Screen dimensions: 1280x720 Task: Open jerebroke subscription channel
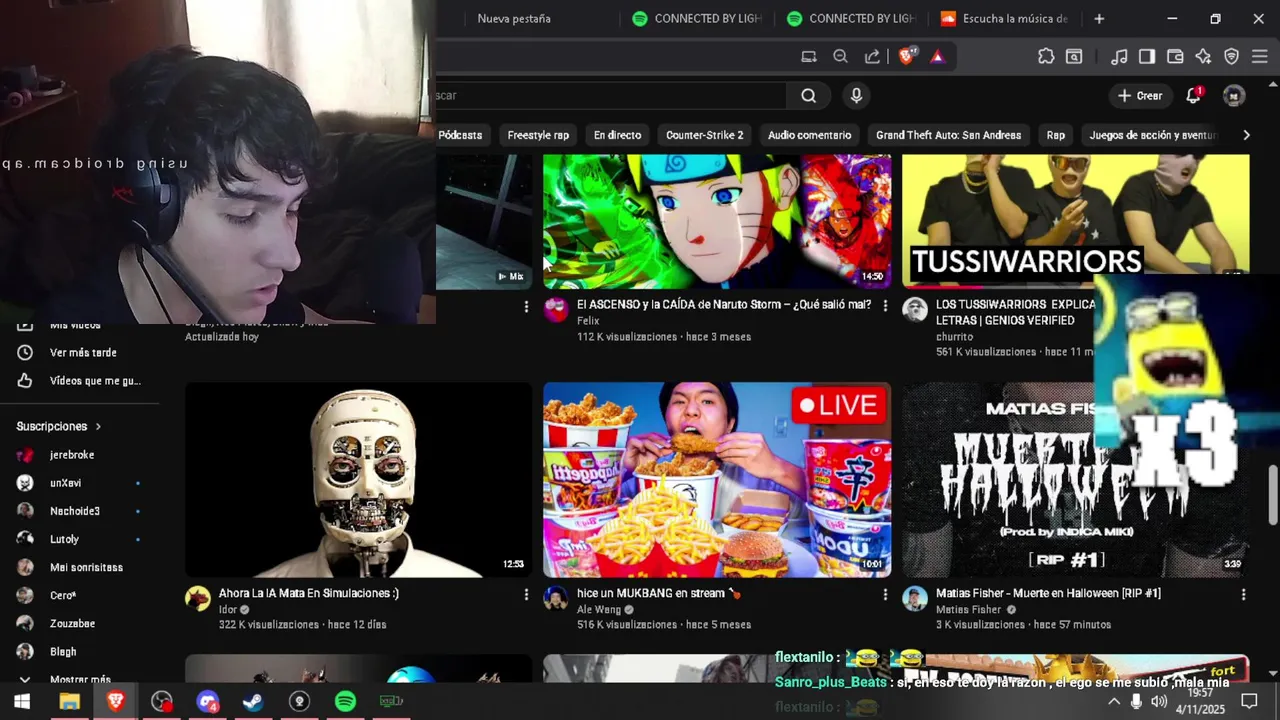click(72, 455)
